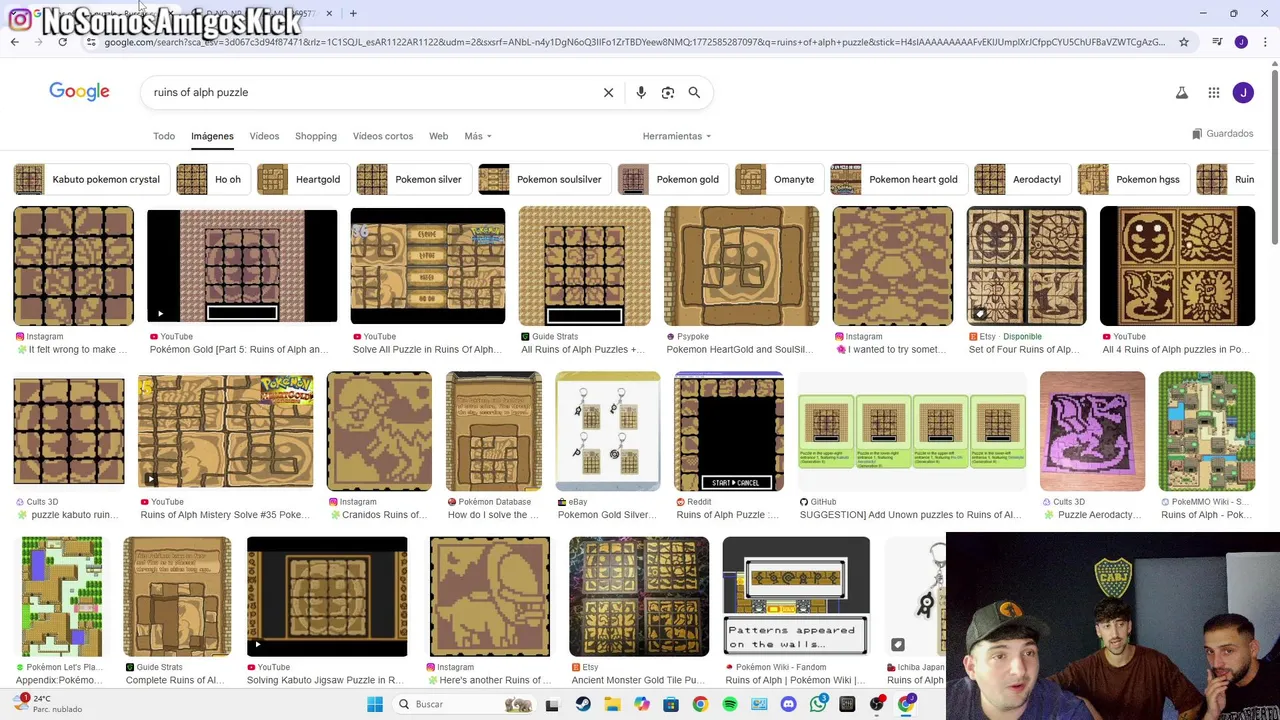
Task: Open Etsy Set of Four Ruins image
Action: coord(1026,266)
